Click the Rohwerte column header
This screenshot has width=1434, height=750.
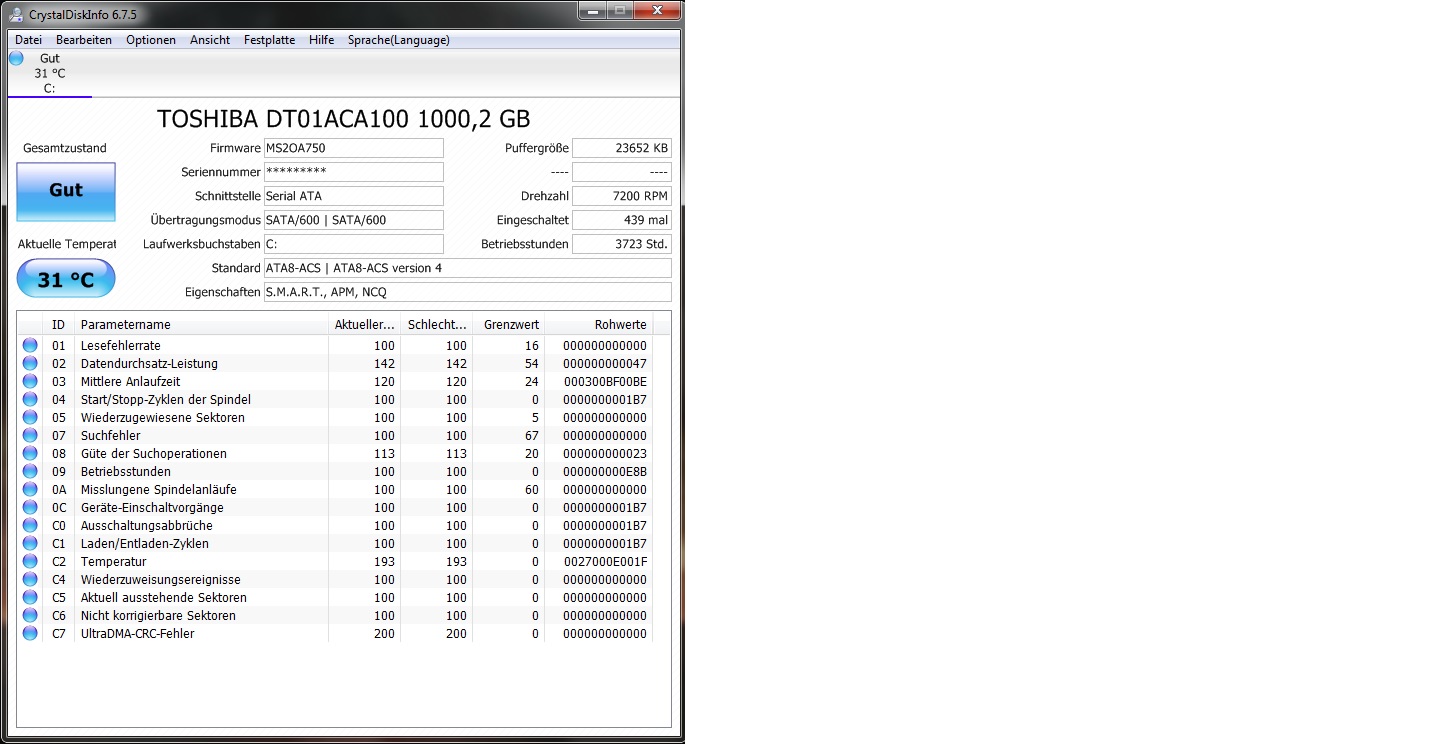pos(598,324)
